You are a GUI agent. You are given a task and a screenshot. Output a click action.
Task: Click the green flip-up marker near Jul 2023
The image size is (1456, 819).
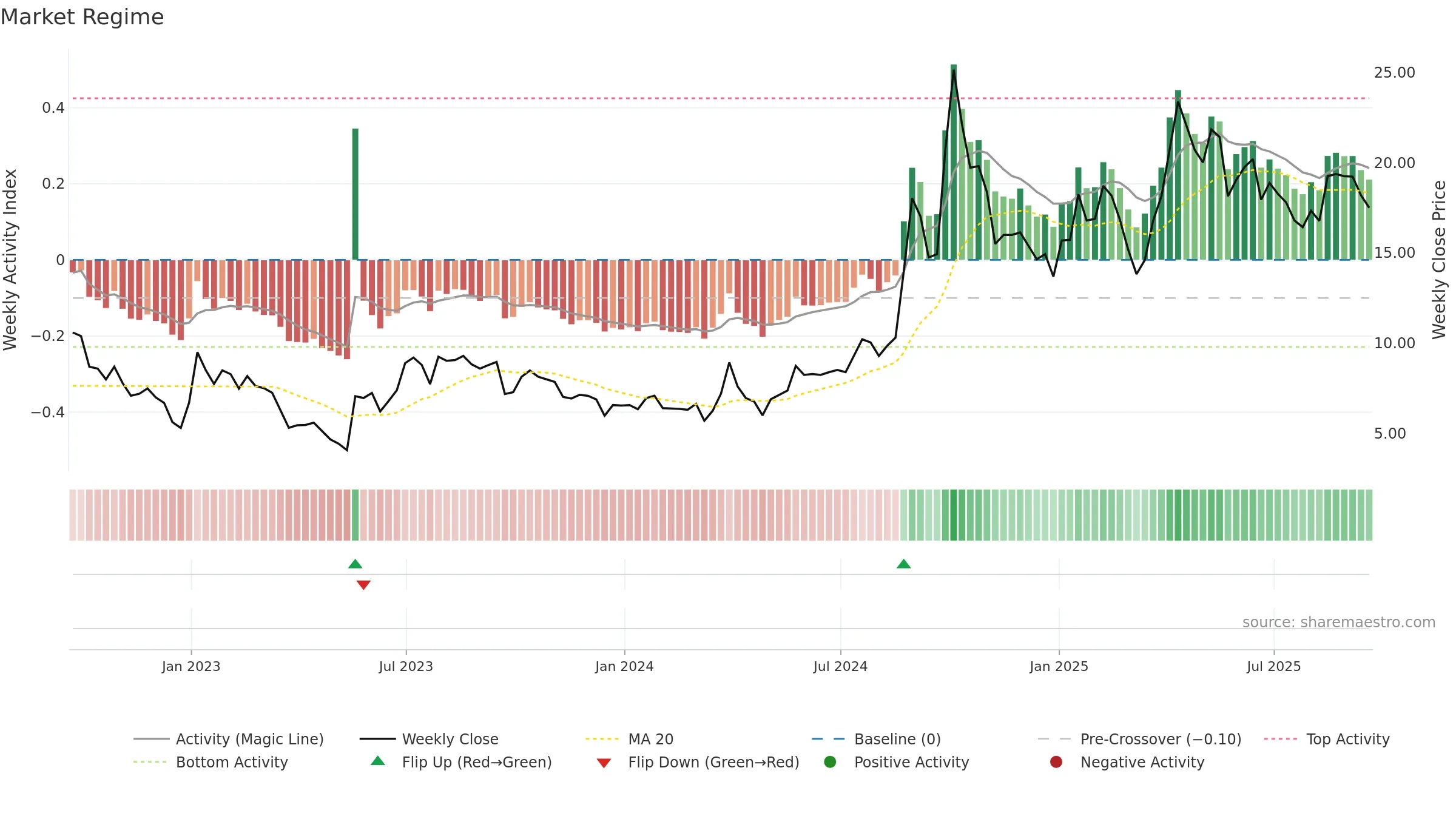pos(356,564)
